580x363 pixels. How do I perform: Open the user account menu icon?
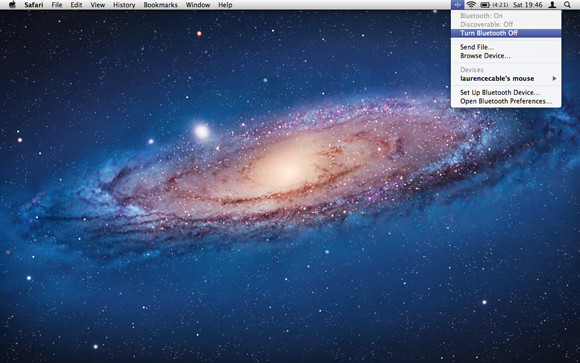(552, 5)
